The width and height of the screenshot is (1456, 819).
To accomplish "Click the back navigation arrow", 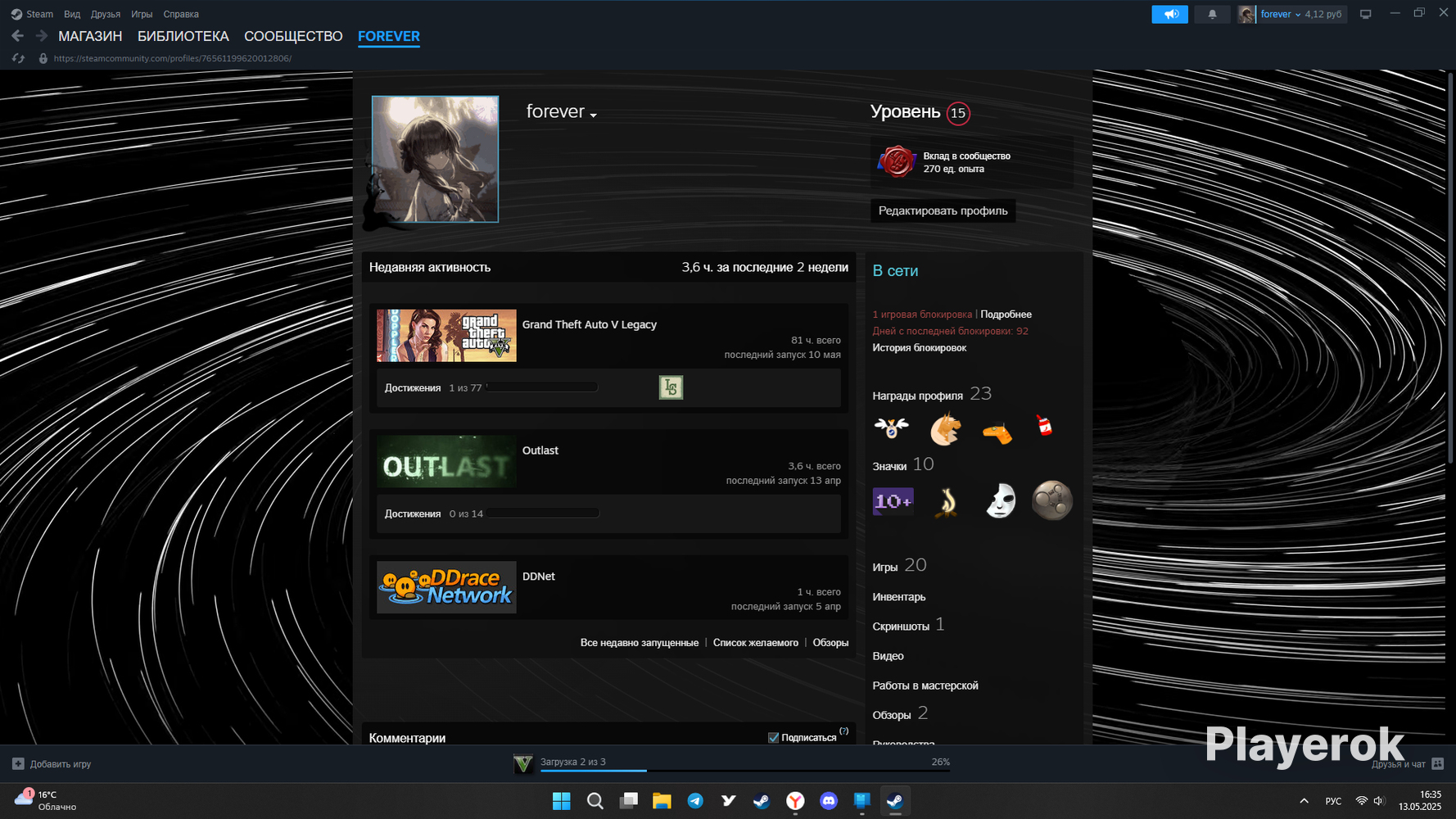I will click(x=17, y=36).
